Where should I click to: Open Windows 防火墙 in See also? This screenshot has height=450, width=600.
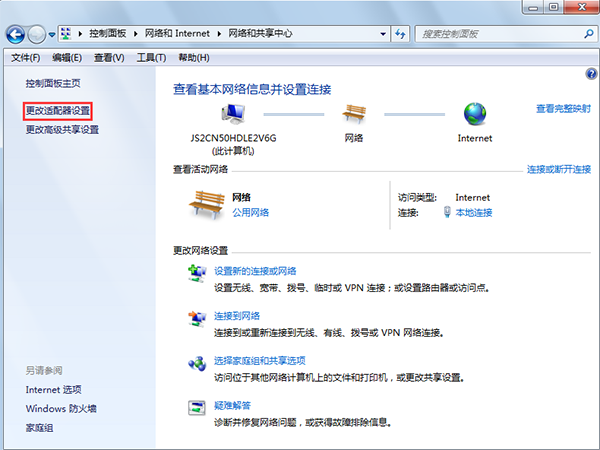point(61,409)
